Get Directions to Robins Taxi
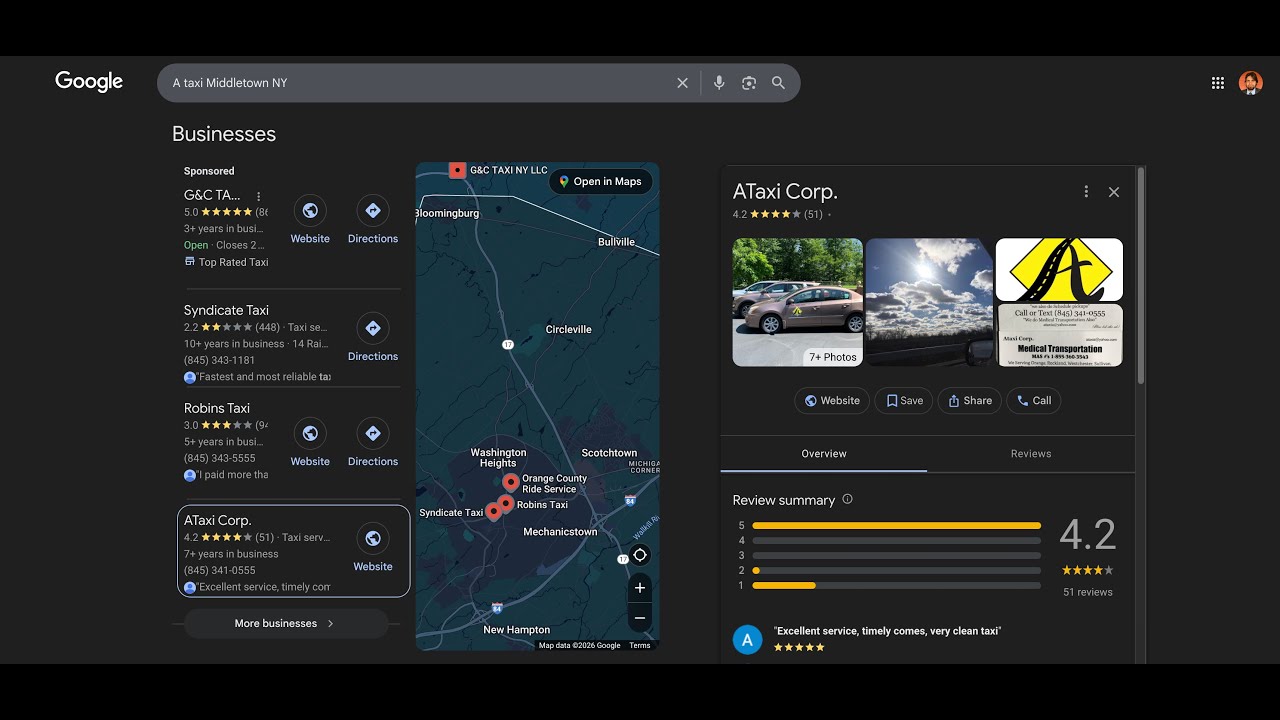Screen dimensions: 1280x720 pyautogui.click(x=373, y=443)
